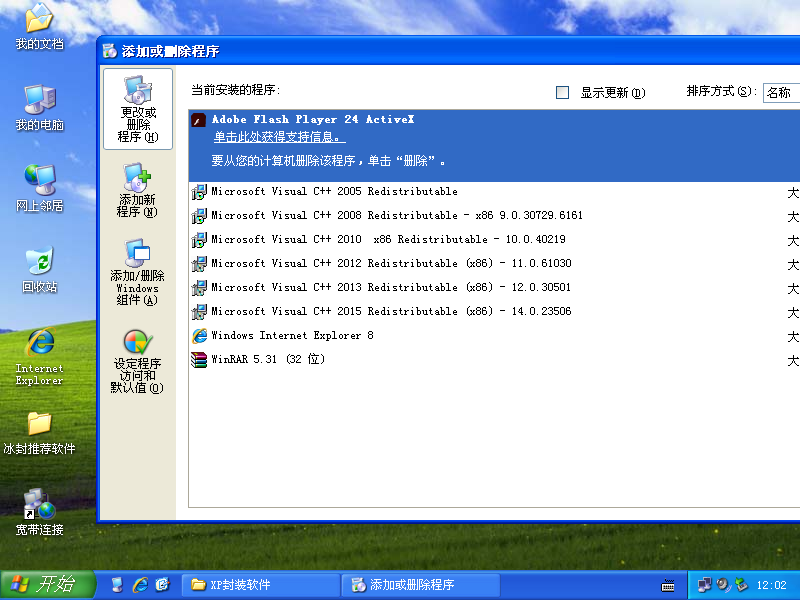Click the WinRAR 5.31 program icon
Image resolution: width=800 pixels, height=600 pixels.
(x=199, y=360)
